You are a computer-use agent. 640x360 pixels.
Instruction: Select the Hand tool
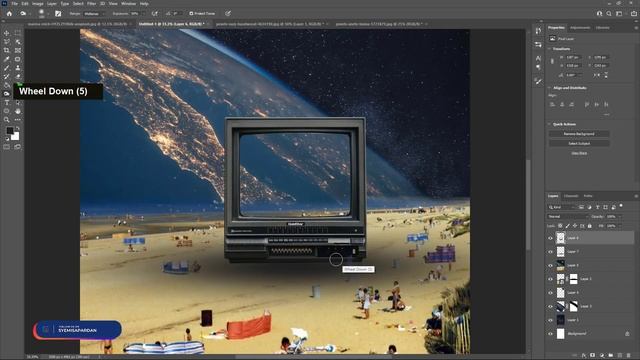tap(18, 111)
